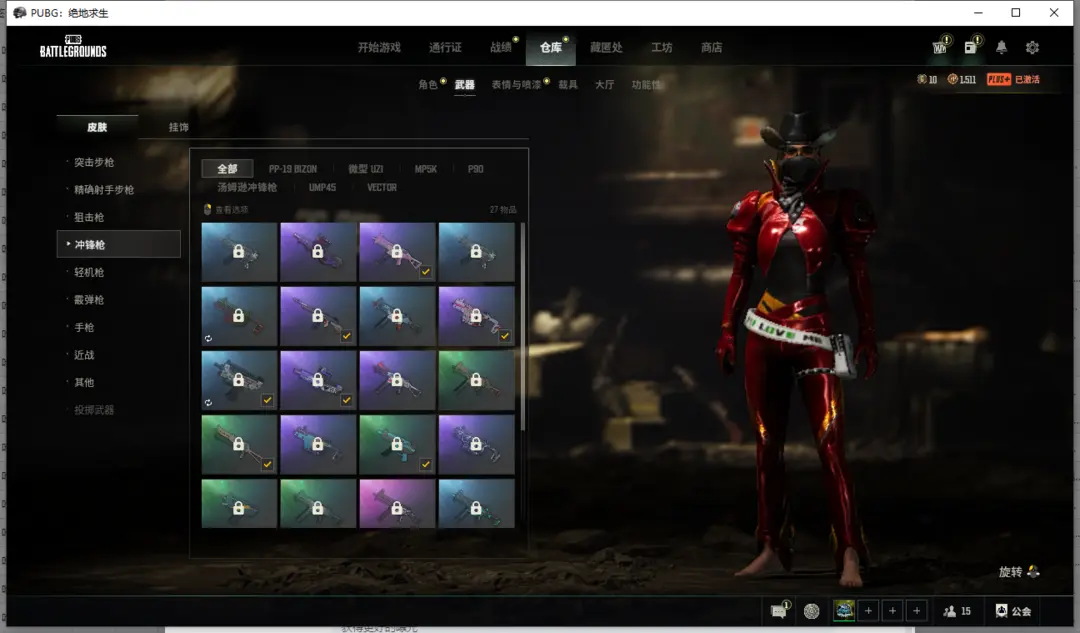Open the 商店 tab
Image resolution: width=1080 pixels, height=633 pixels.
point(712,48)
